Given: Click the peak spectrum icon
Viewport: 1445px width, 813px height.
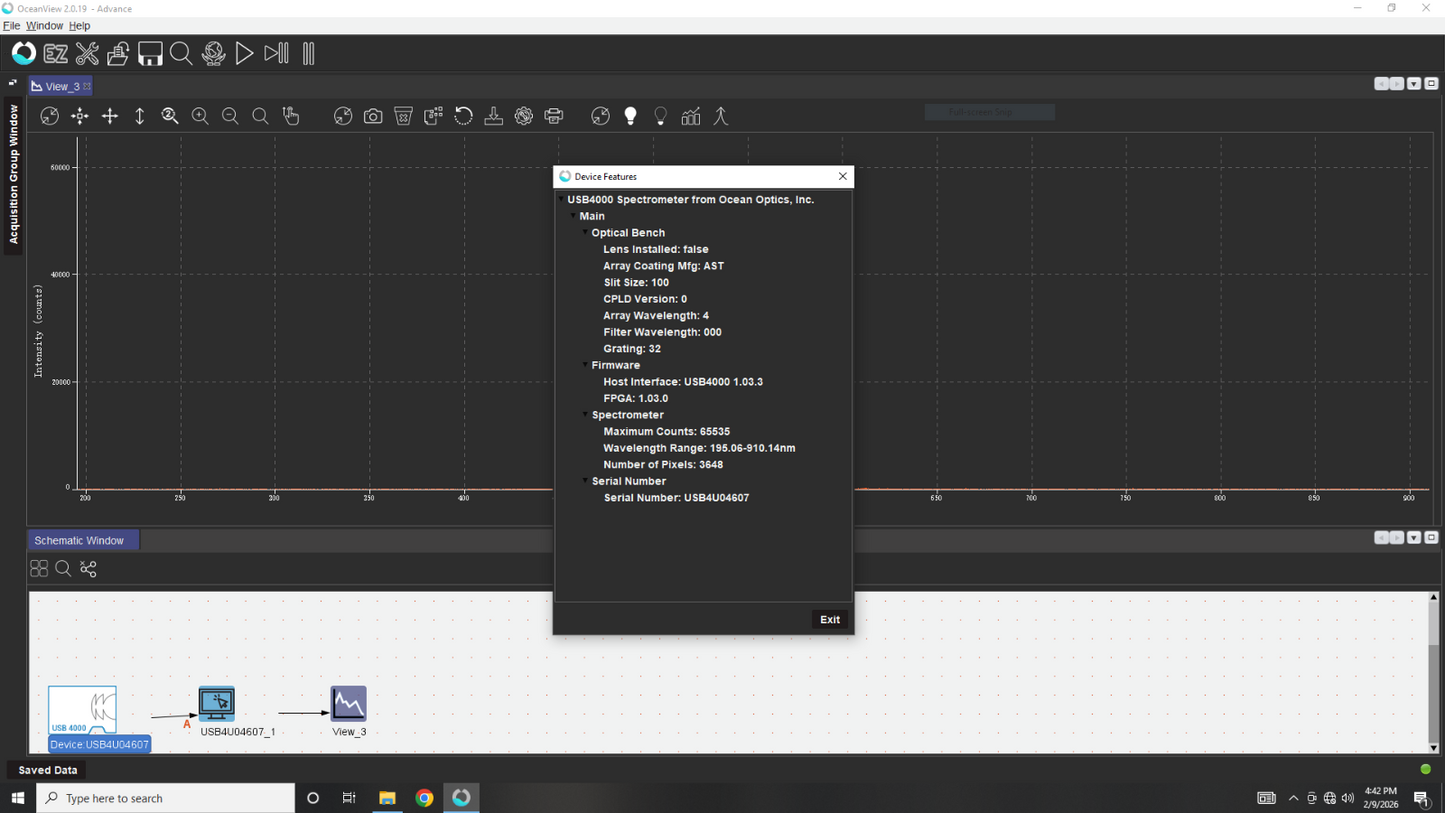Looking at the screenshot, I should coord(721,116).
